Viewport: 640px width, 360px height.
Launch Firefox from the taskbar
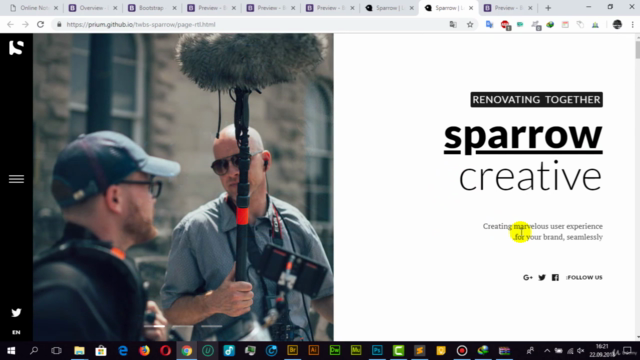pos(144,351)
